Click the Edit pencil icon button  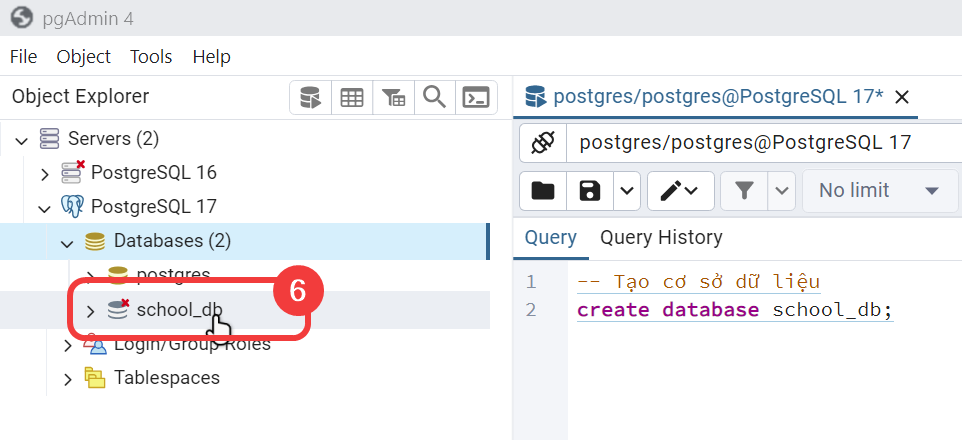680,190
